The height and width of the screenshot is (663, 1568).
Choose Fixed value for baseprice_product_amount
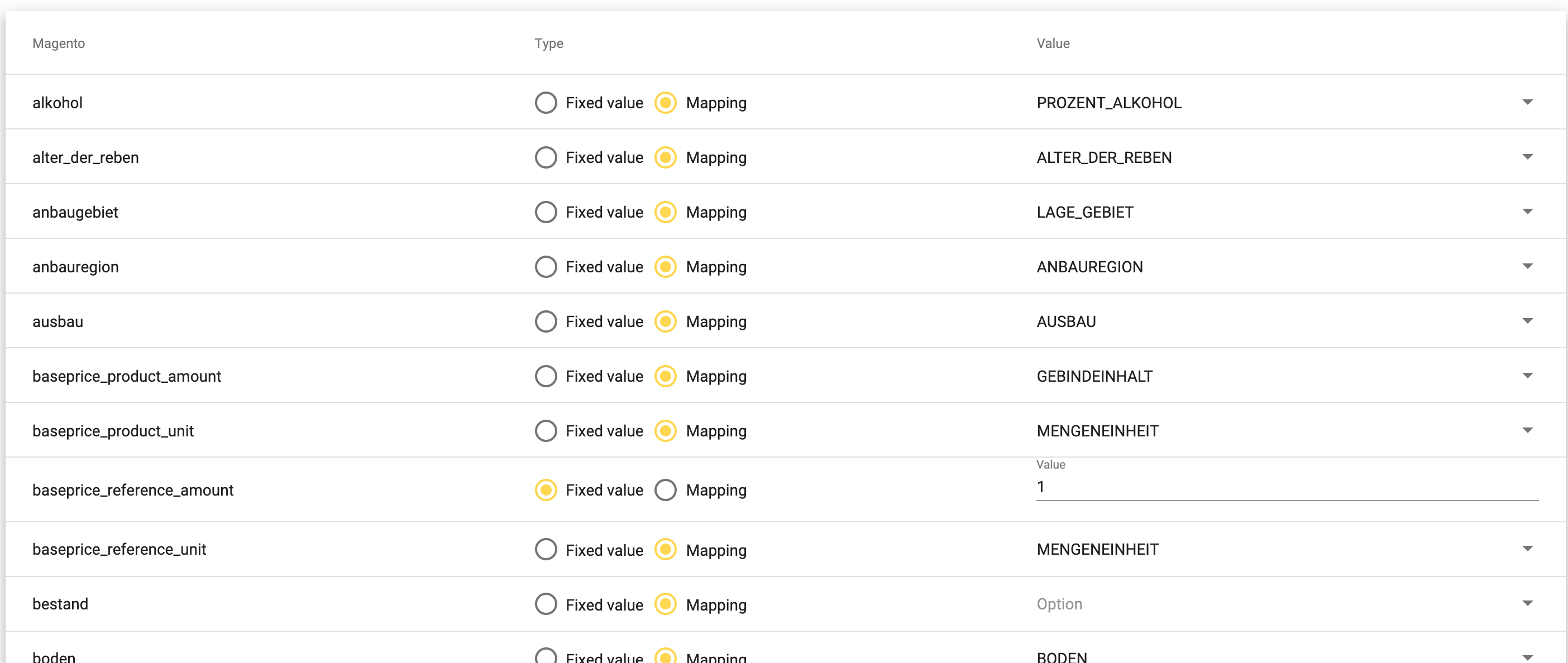tap(546, 377)
